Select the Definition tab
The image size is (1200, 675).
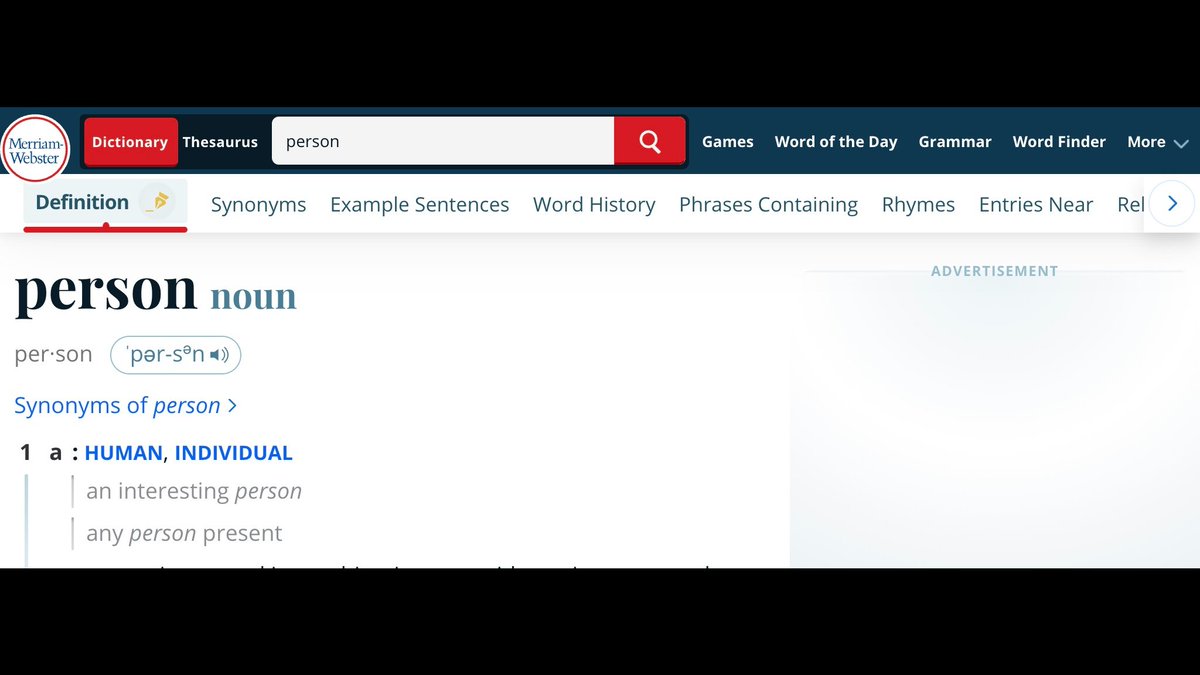pos(81,201)
